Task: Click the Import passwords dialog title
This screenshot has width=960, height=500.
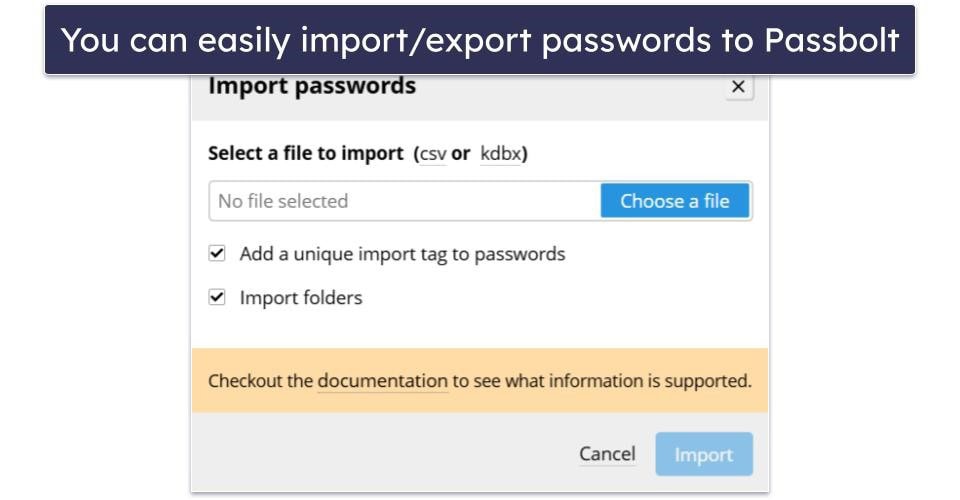Action: pyautogui.click(x=312, y=86)
